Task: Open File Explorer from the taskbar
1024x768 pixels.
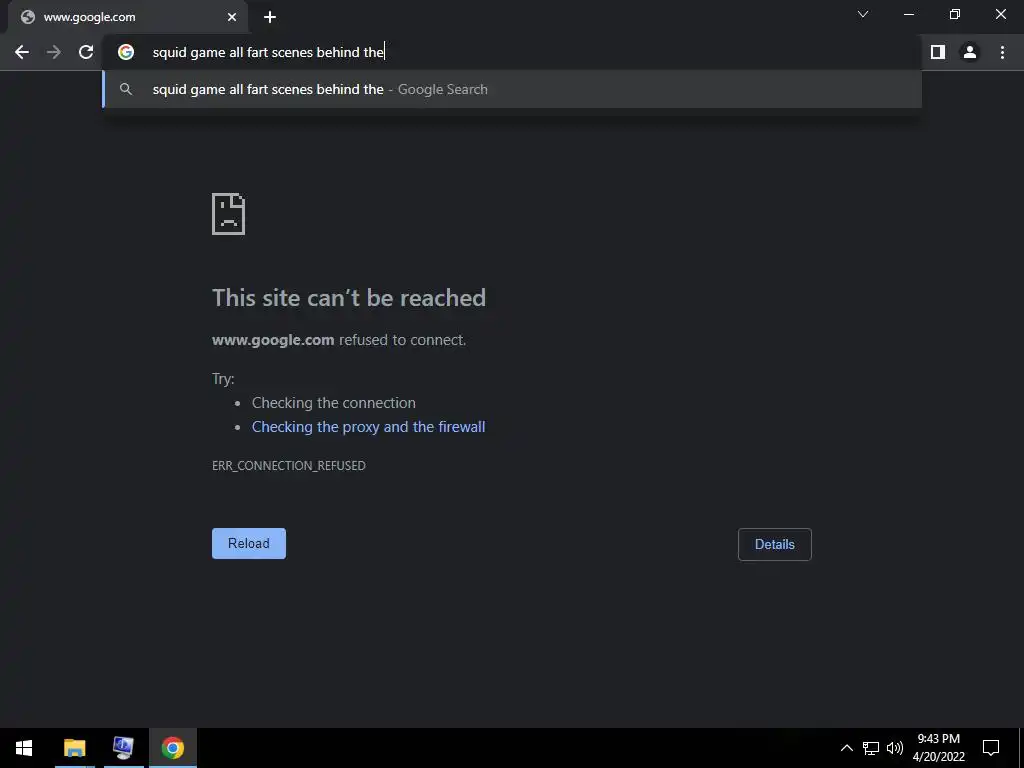Action: click(x=74, y=748)
